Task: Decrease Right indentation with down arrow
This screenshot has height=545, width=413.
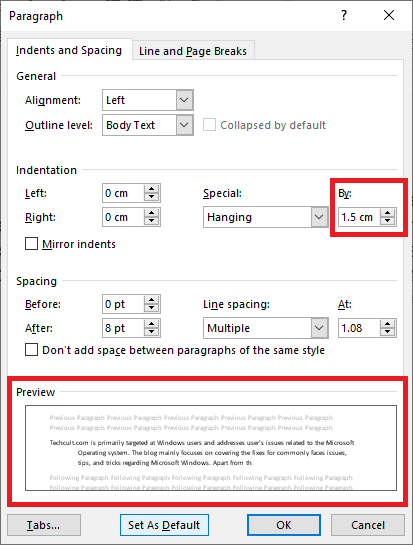Action: click(152, 221)
